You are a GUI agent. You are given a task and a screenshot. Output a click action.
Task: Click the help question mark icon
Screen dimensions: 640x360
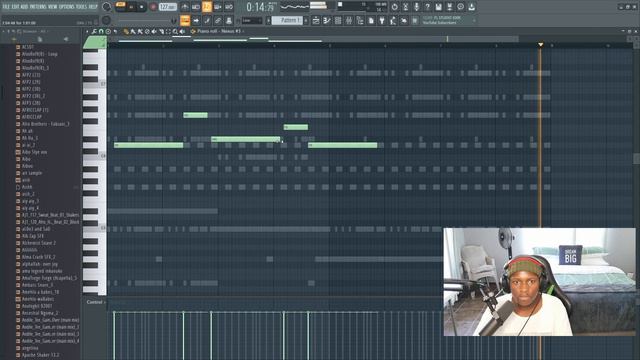click(x=427, y=7)
